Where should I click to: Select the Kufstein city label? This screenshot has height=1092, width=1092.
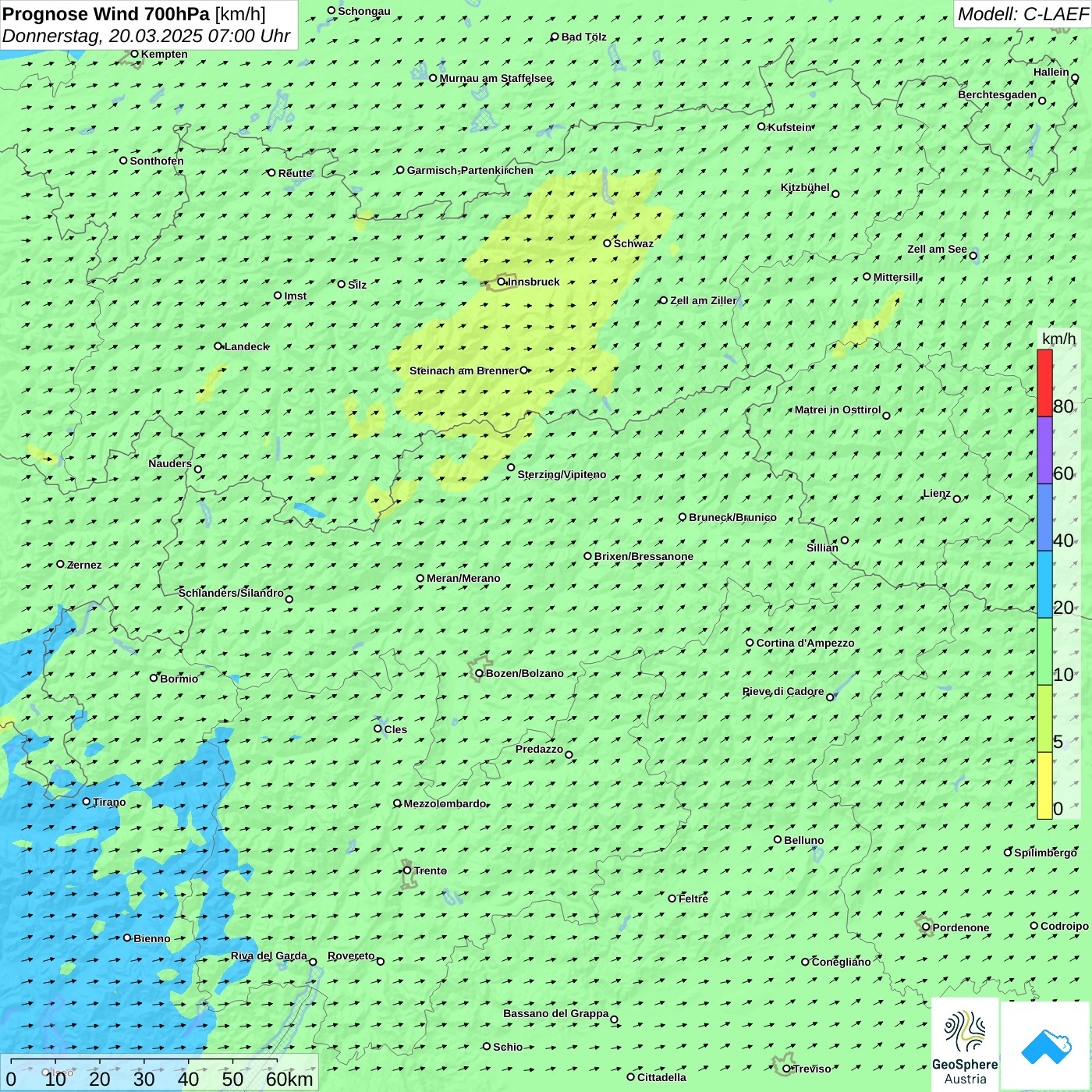pyautogui.click(x=790, y=127)
